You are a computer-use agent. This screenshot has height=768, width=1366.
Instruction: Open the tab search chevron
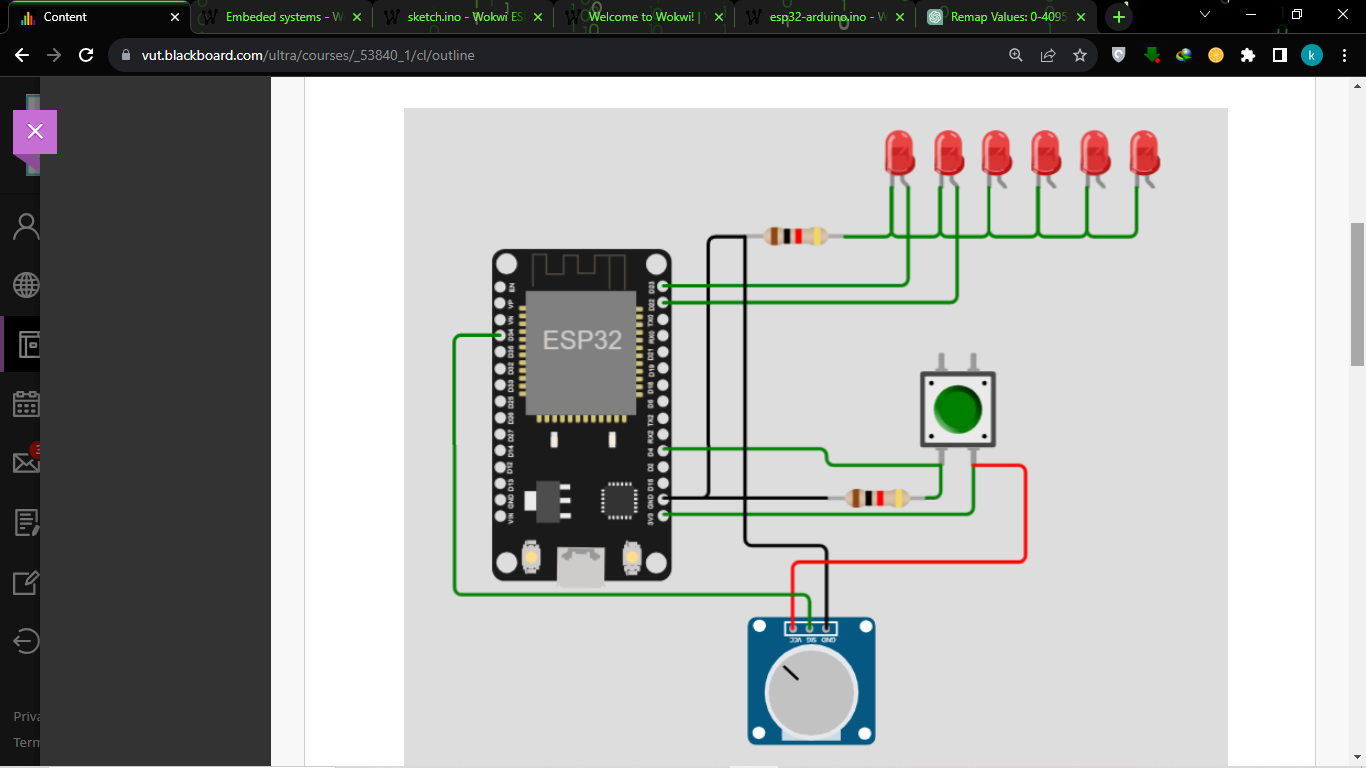(1204, 17)
